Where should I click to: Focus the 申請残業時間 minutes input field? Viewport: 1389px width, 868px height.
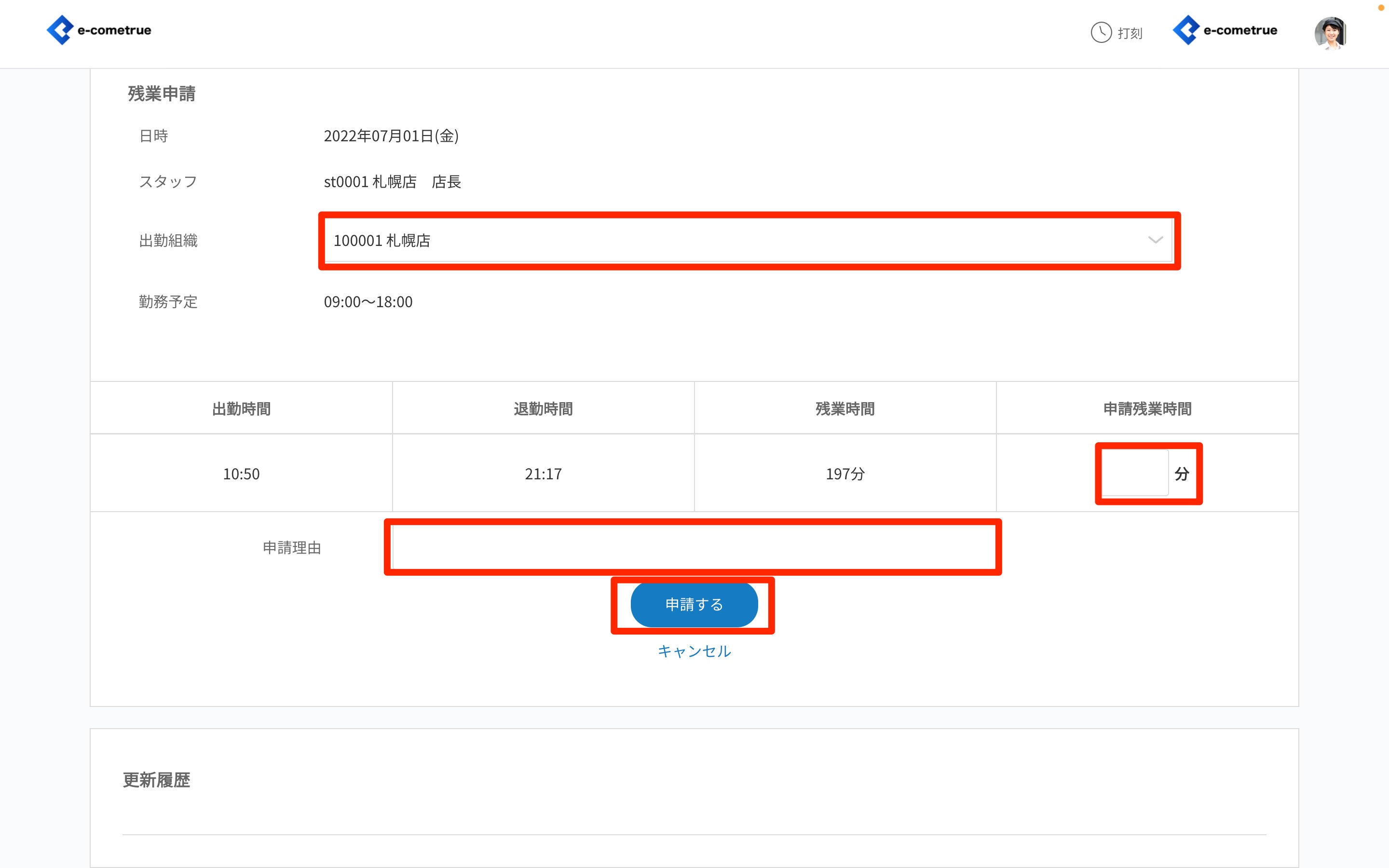coord(1135,473)
